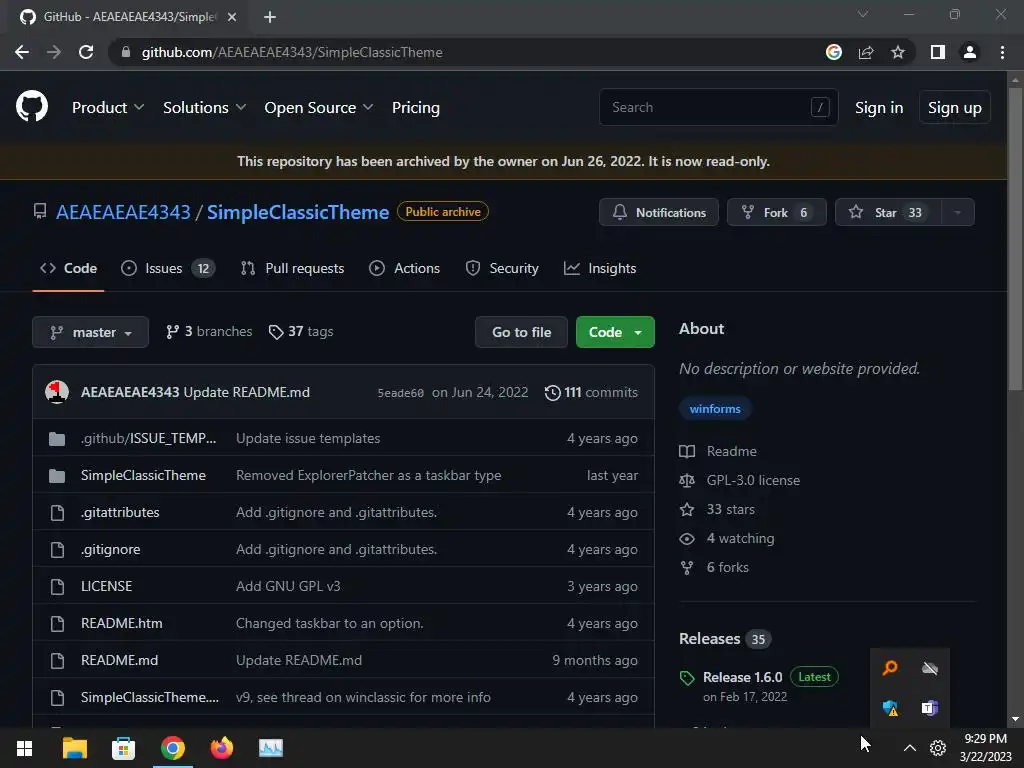This screenshot has height=768, width=1024.
Task: Click the share page icon in address bar
Action: coord(866,52)
